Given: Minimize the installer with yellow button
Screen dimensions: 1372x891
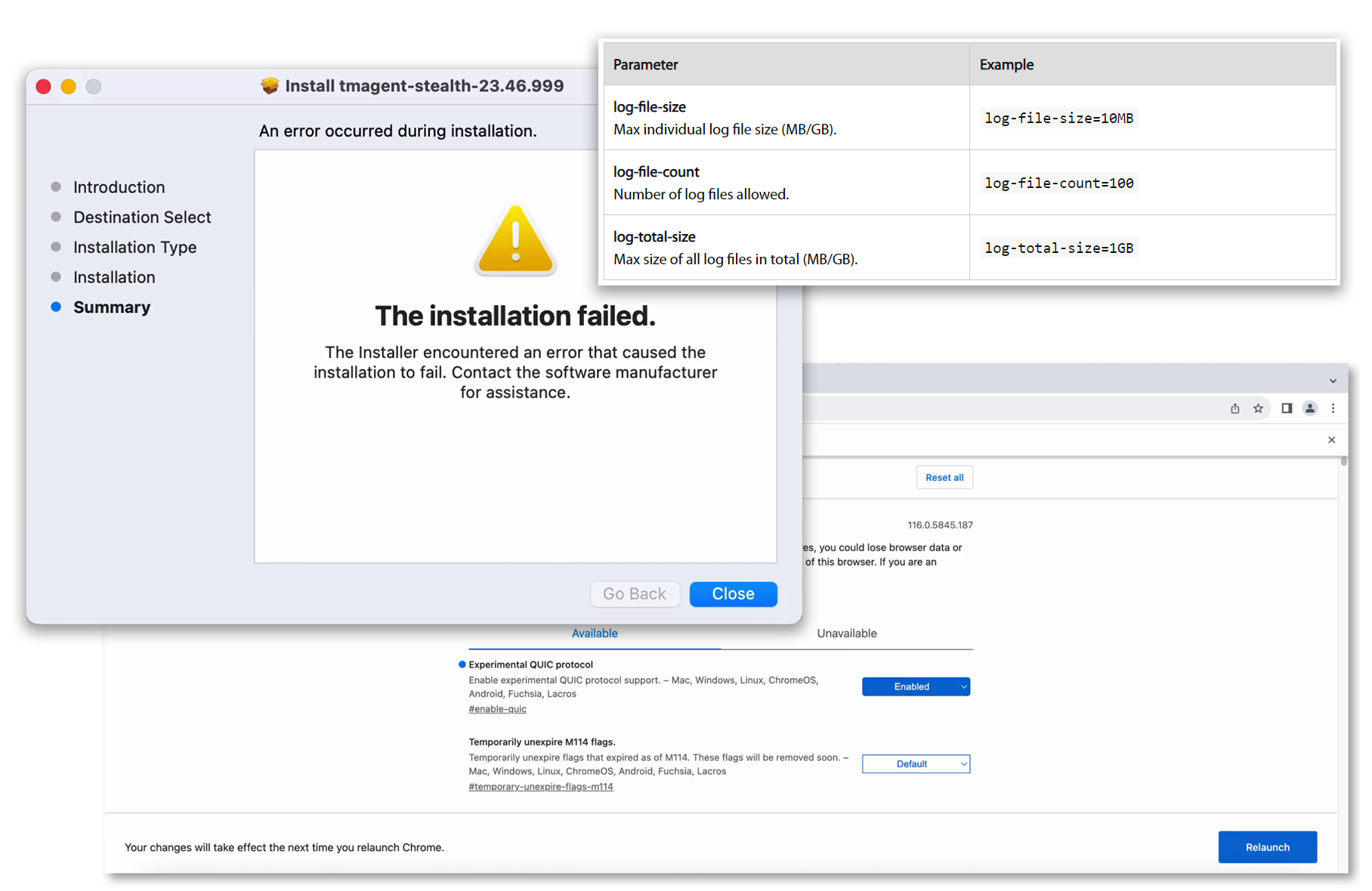Looking at the screenshot, I should tap(69, 86).
